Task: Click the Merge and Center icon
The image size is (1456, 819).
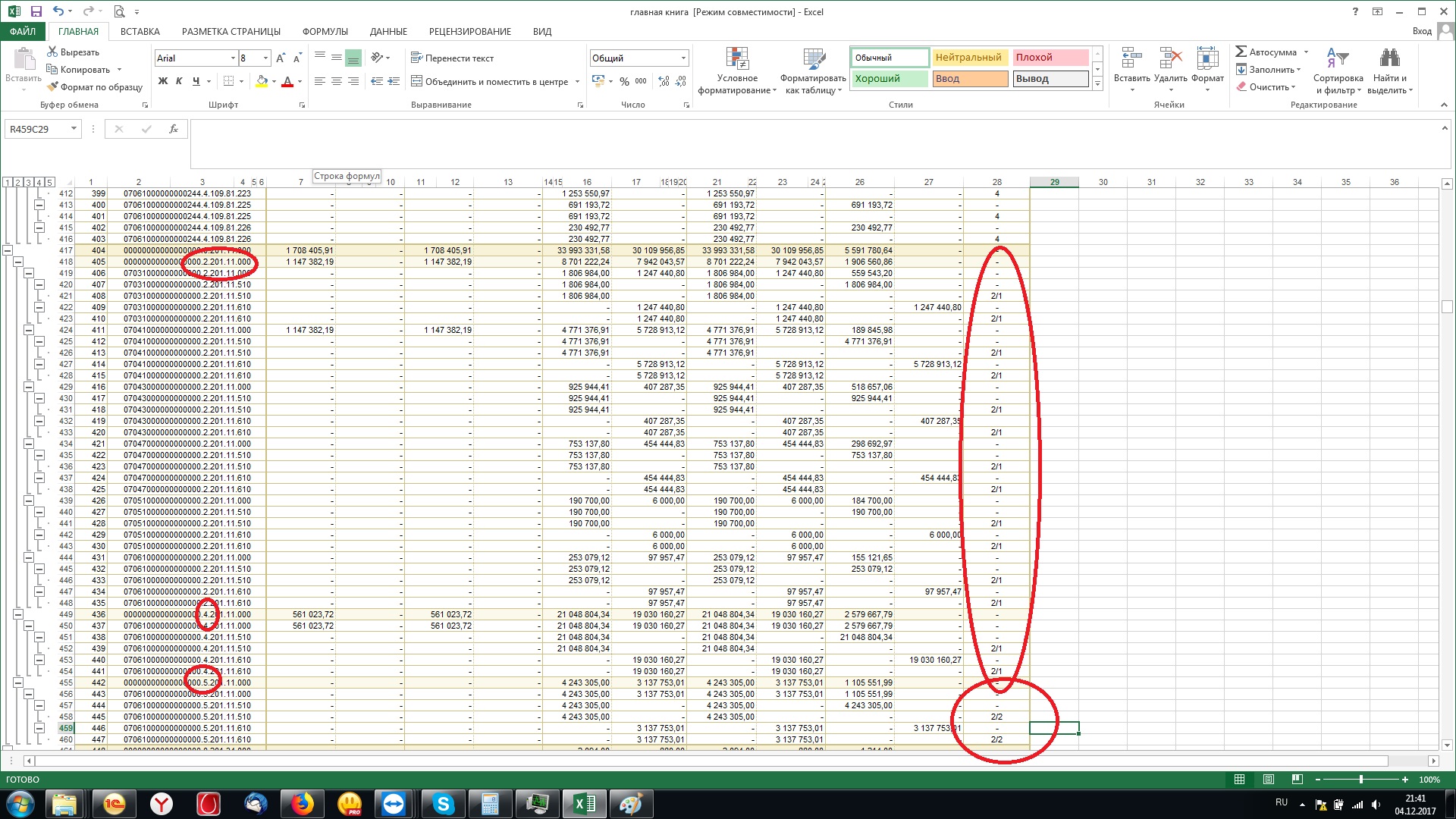Action: 416,81
